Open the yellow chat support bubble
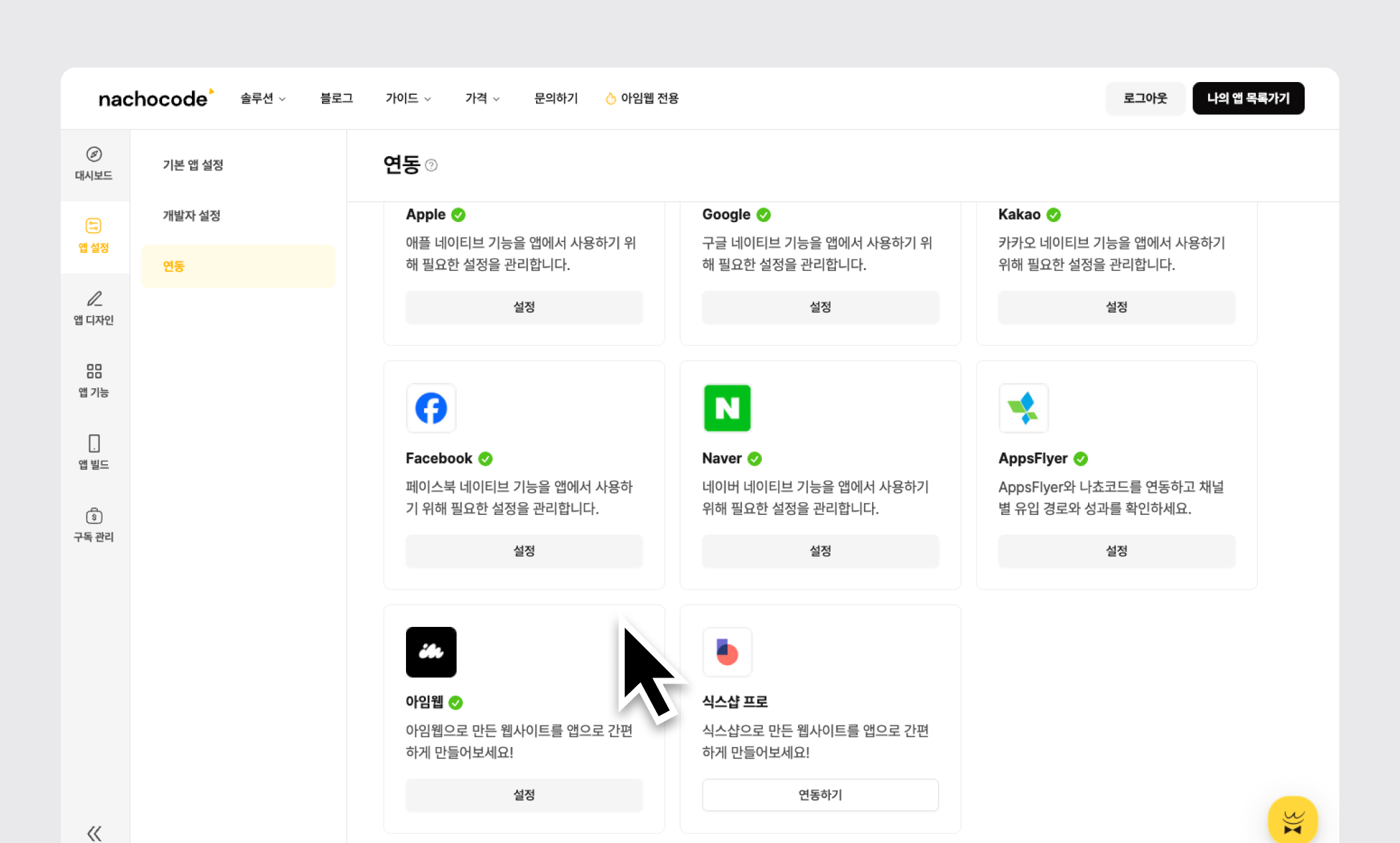Image resolution: width=1400 pixels, height=843 pixels. tap(1292, 820)
